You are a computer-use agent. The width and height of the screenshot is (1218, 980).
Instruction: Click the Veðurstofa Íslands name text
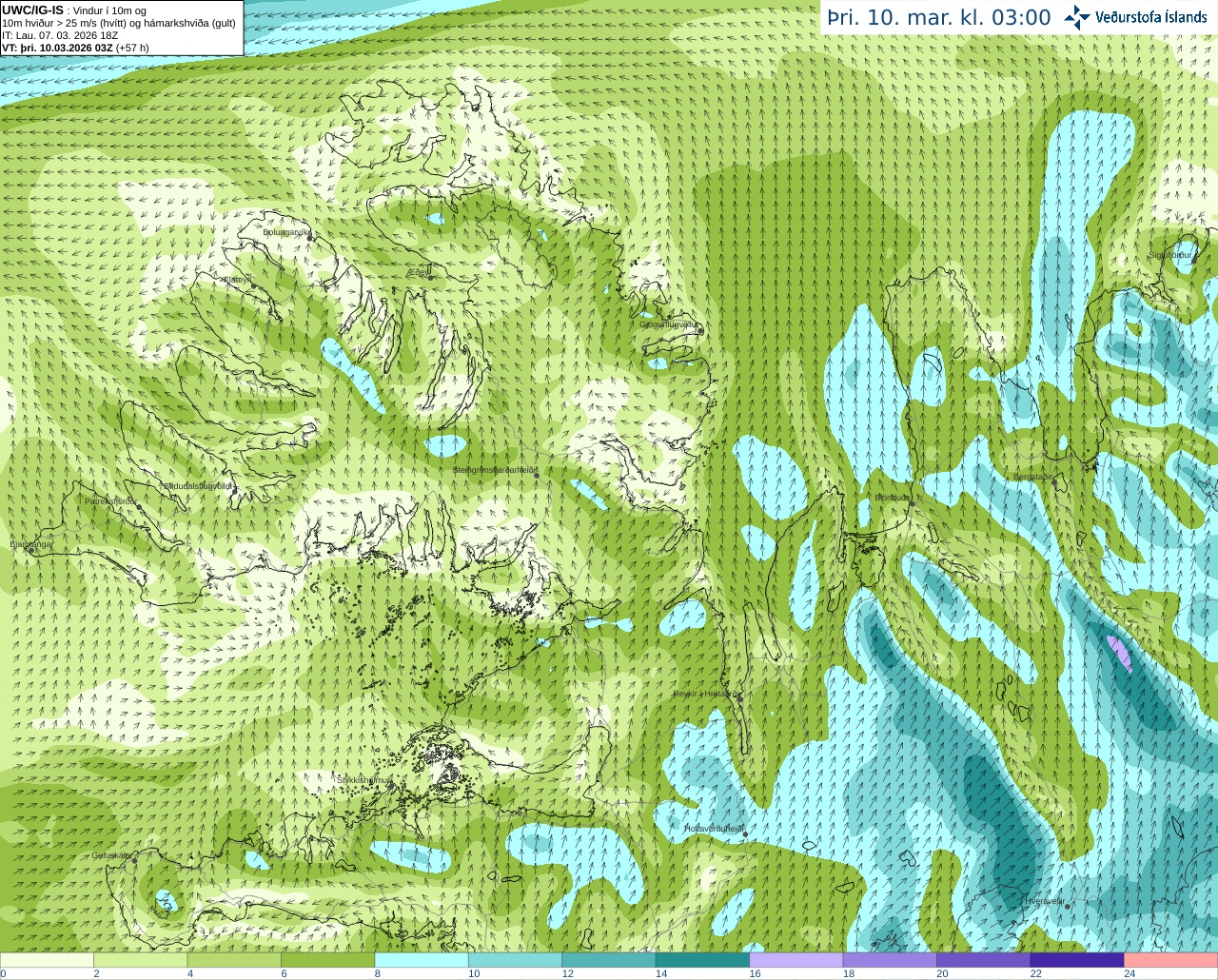[x=1151, y=17]
